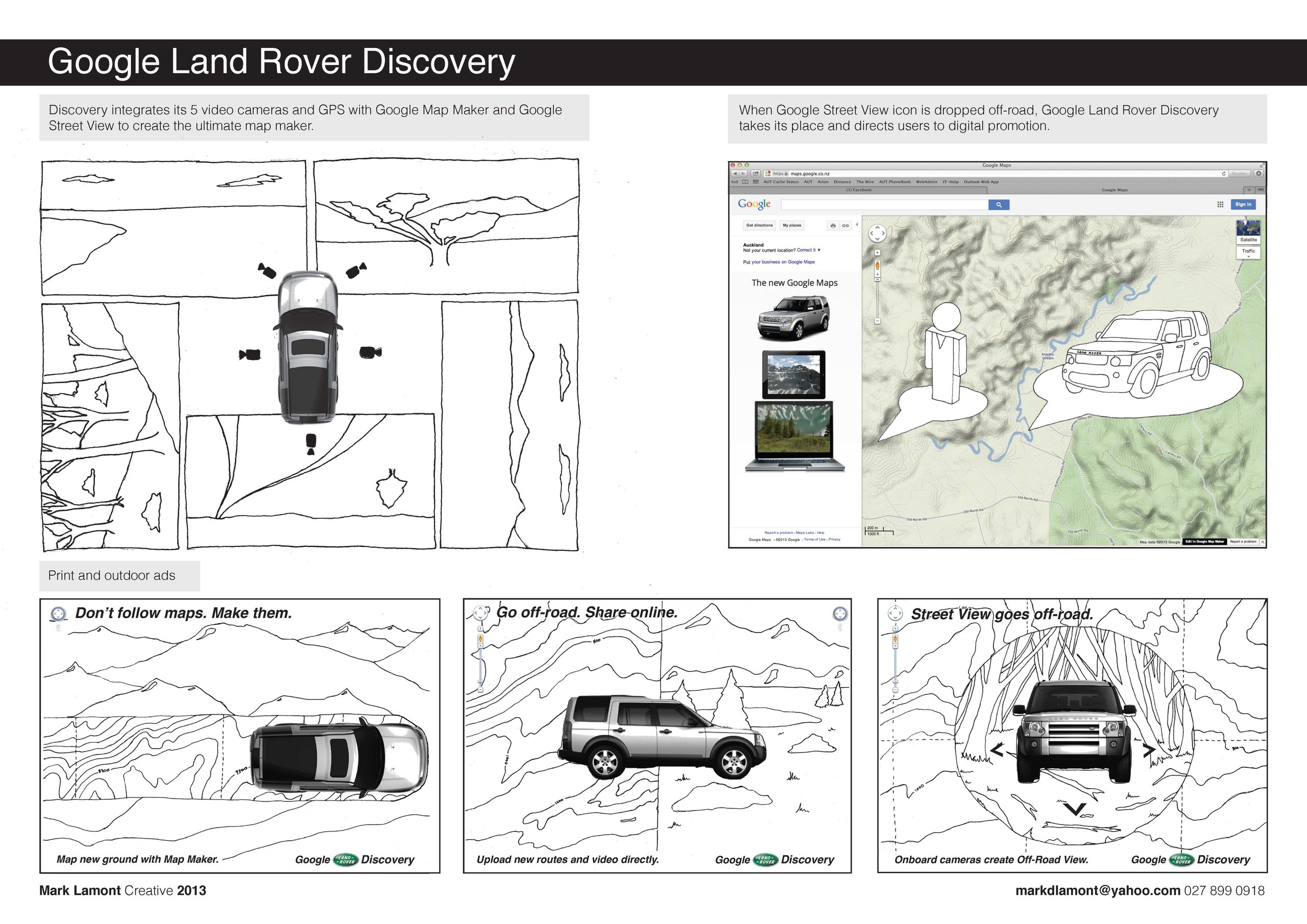Open The Wire bookmark
The height and width of the screenshot is (924, 1307).
click(x=865, y=182)
